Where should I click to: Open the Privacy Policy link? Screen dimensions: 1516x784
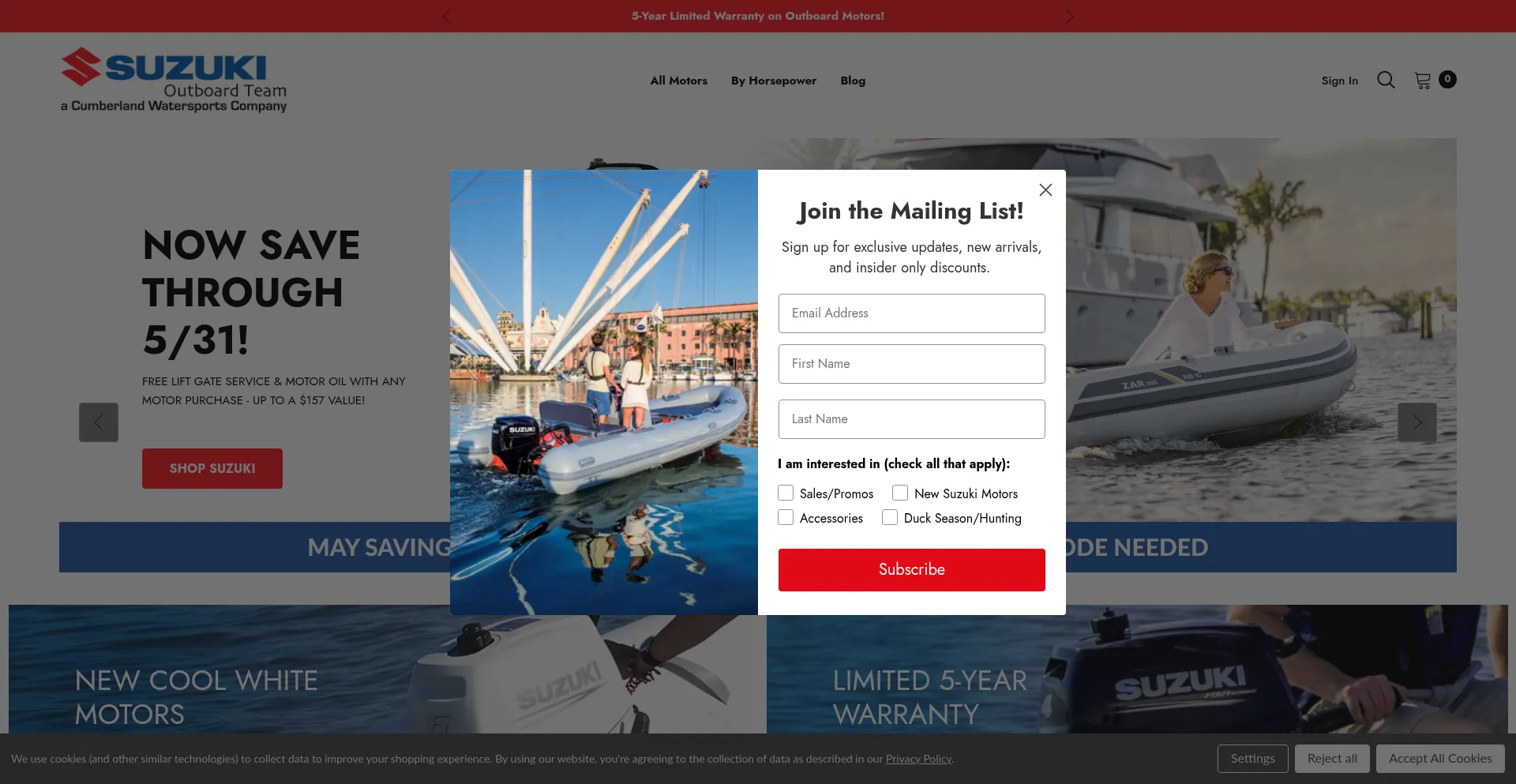tap(918, 759)
